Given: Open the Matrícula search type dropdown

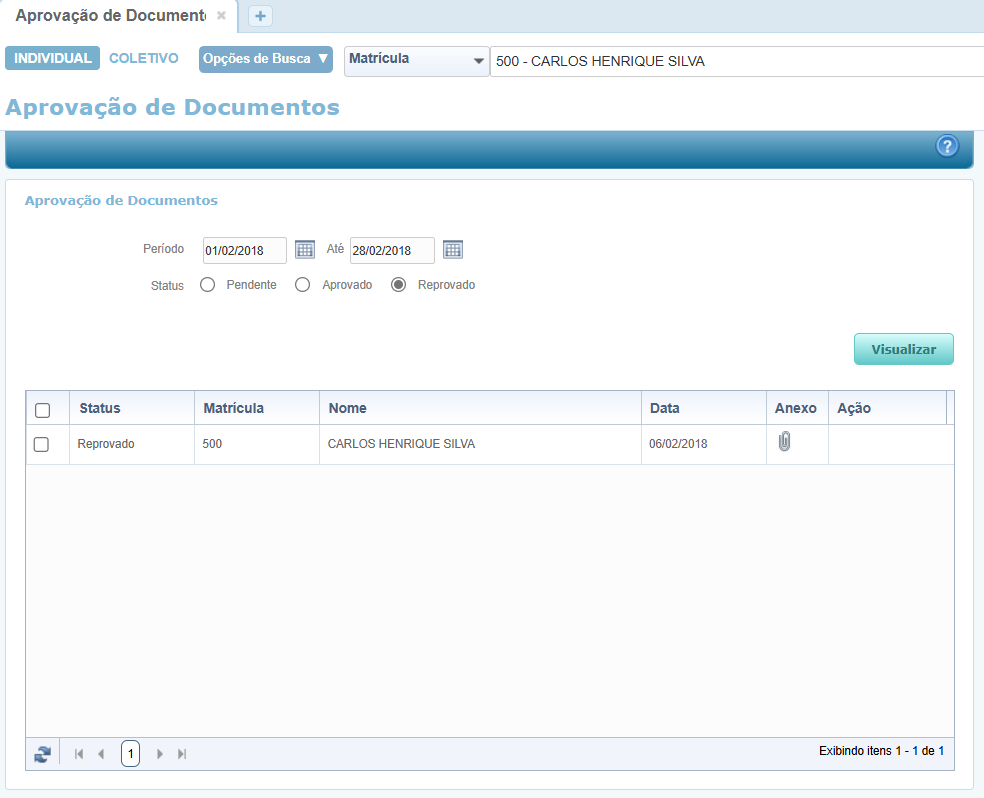Looking at the screenshot, I should [417, 61].
